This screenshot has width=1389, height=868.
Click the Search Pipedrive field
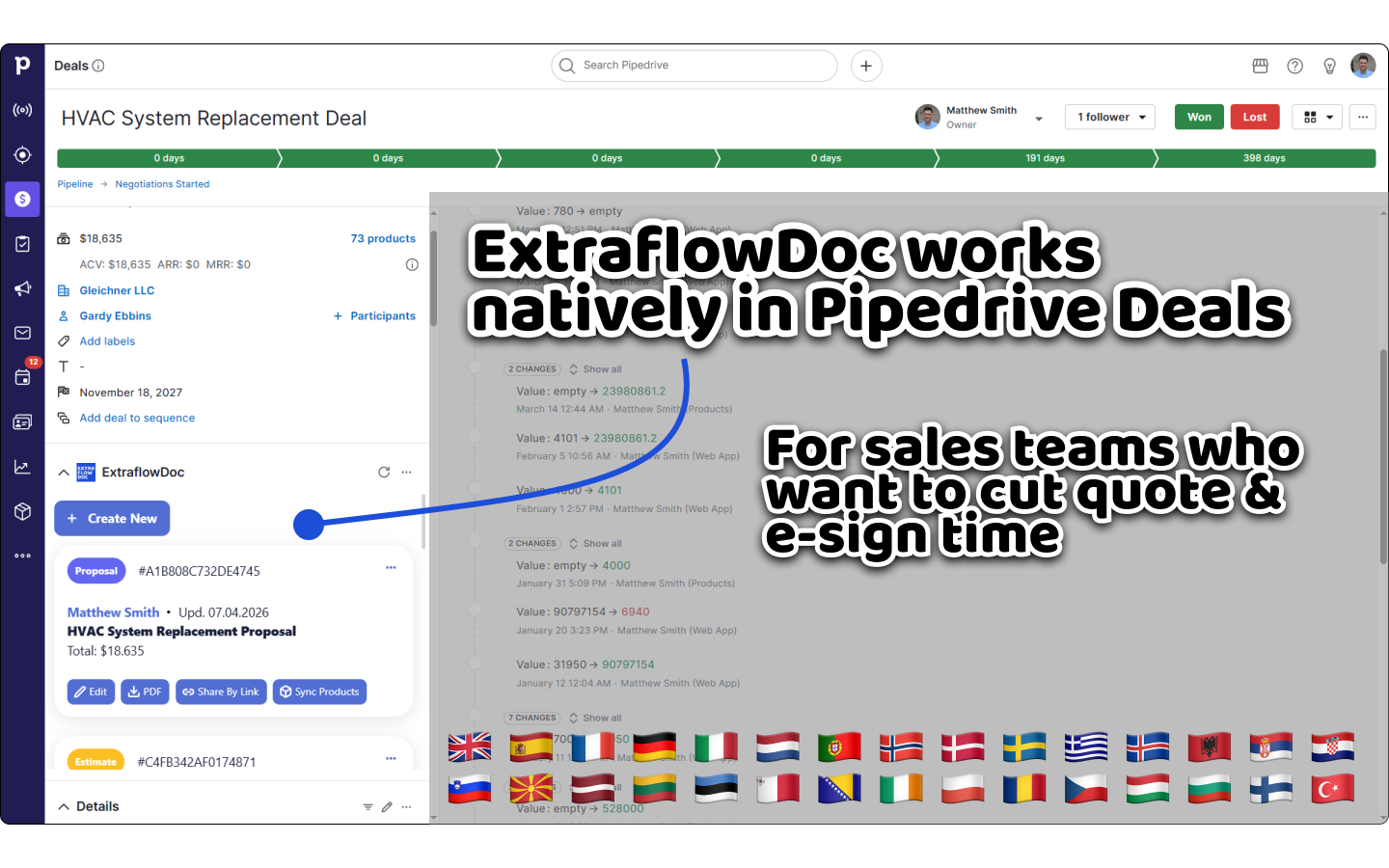click(694, 66)
